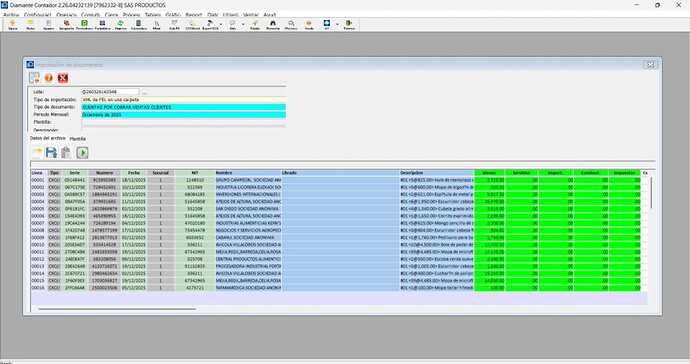Select the Tipo de importación field

pos(184,100)
